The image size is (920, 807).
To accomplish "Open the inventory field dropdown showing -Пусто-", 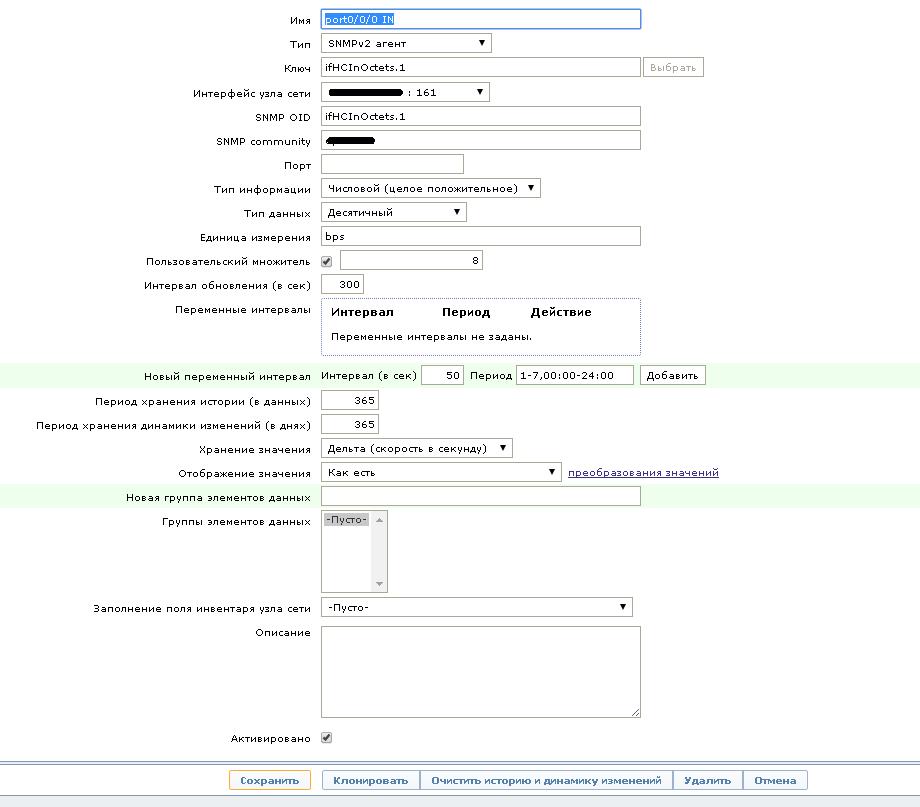I will (476, 607).
